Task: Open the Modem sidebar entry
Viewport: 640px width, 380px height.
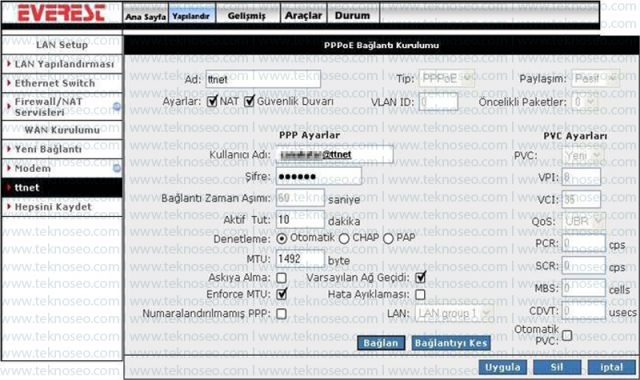Action: click(x=62, y=168)
